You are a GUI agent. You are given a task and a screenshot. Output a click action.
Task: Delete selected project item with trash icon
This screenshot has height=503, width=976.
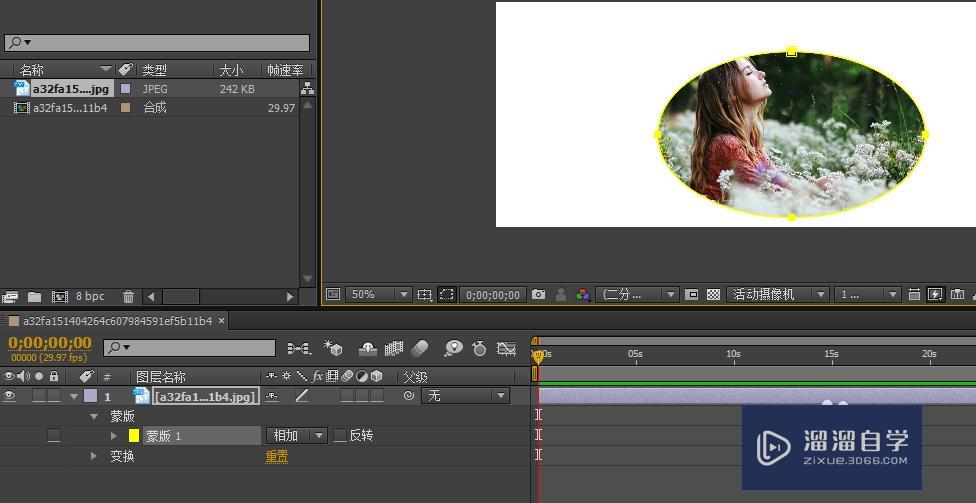click(x=128, y=297)
